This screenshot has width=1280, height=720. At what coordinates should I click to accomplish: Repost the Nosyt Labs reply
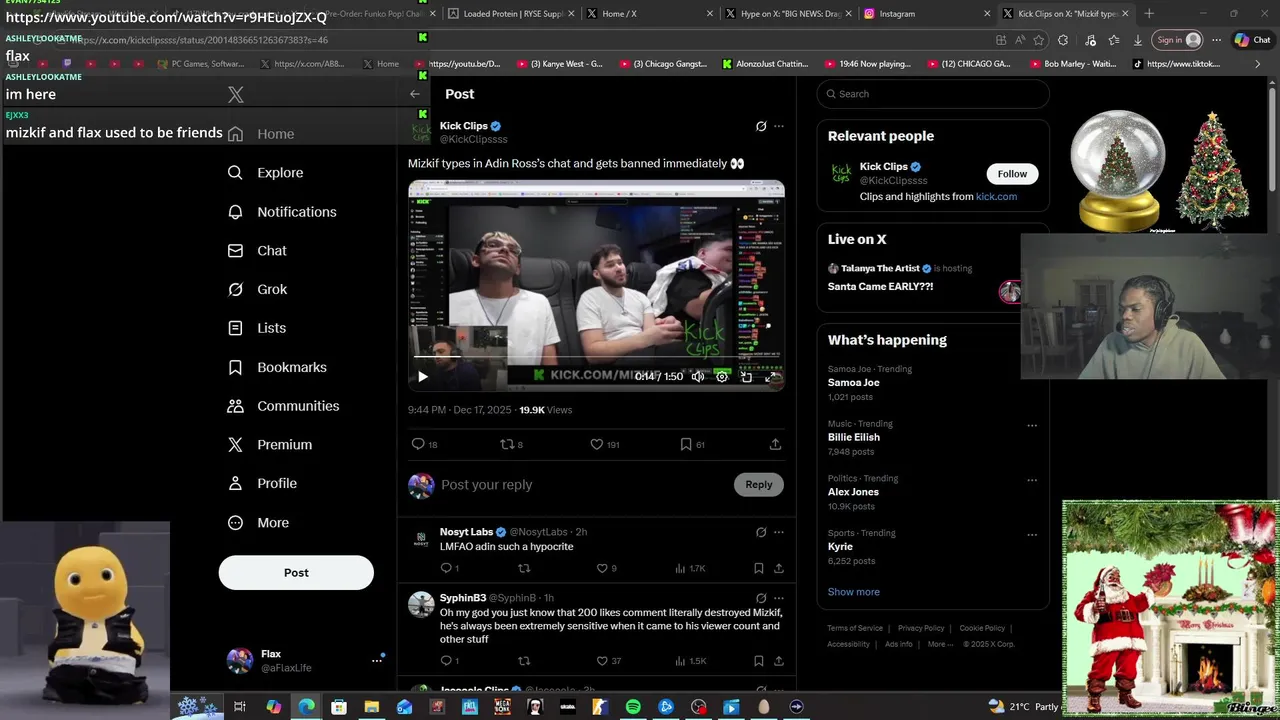tap(524, 568)
